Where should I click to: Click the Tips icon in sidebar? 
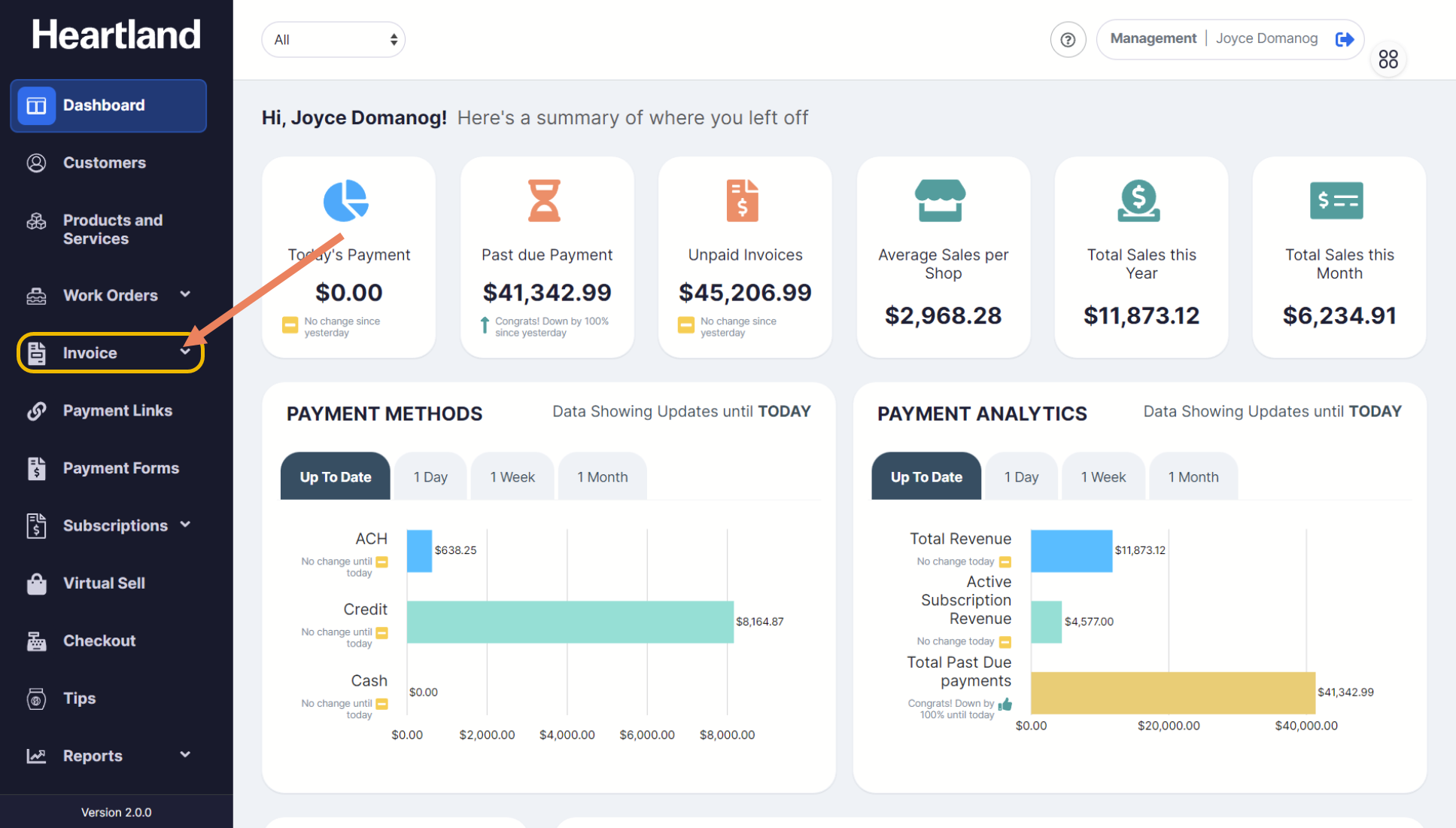36,699
